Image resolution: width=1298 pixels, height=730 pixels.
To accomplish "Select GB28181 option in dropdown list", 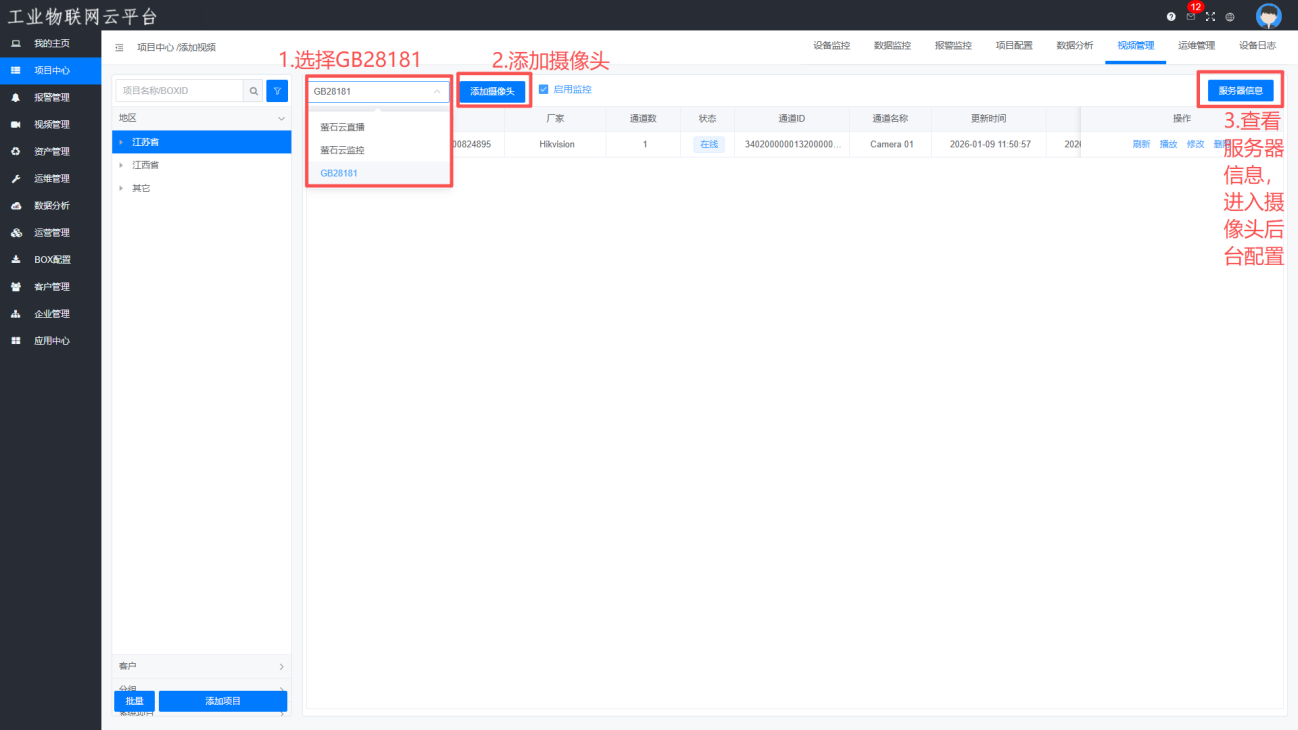I will 339,173.
